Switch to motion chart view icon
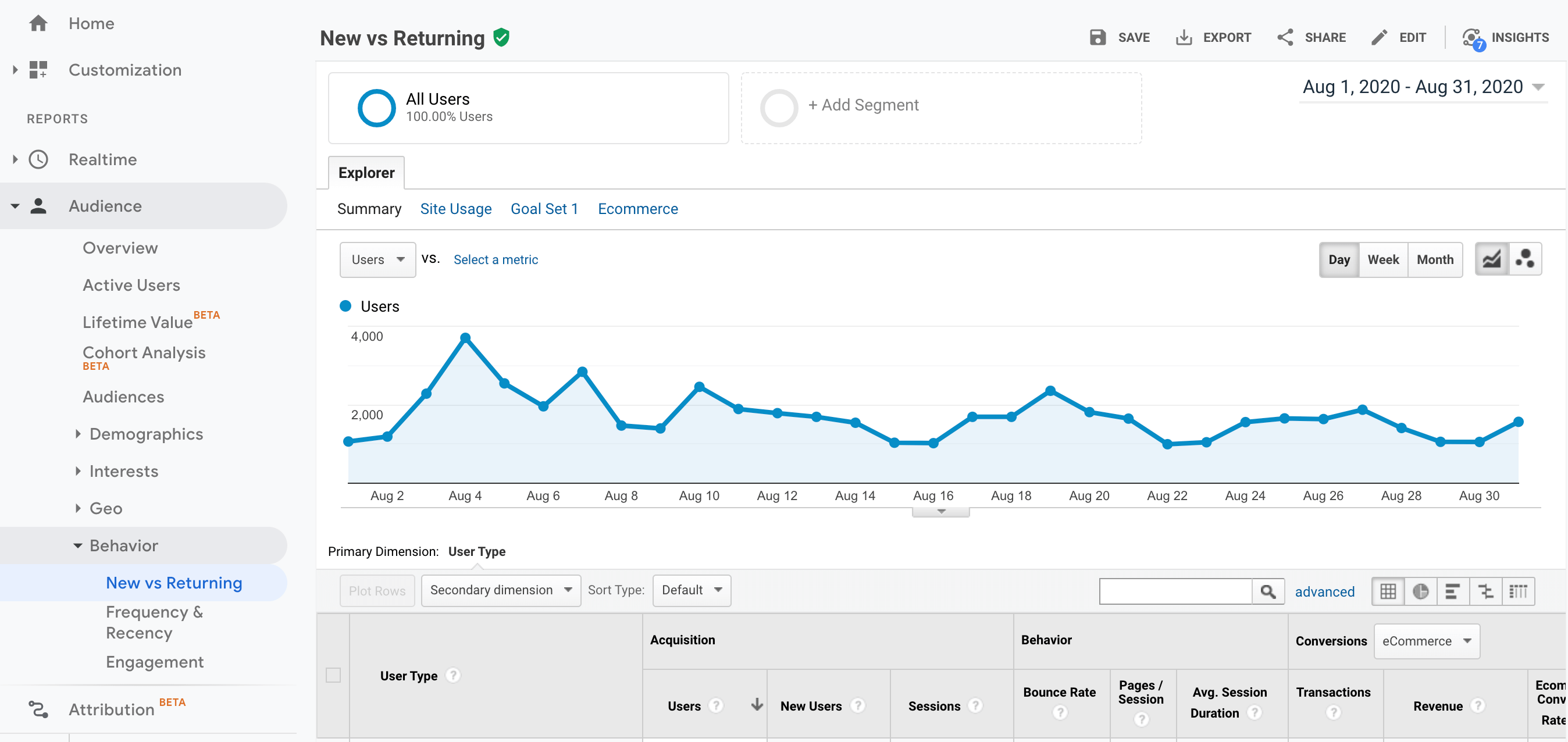 point(1525,259)
